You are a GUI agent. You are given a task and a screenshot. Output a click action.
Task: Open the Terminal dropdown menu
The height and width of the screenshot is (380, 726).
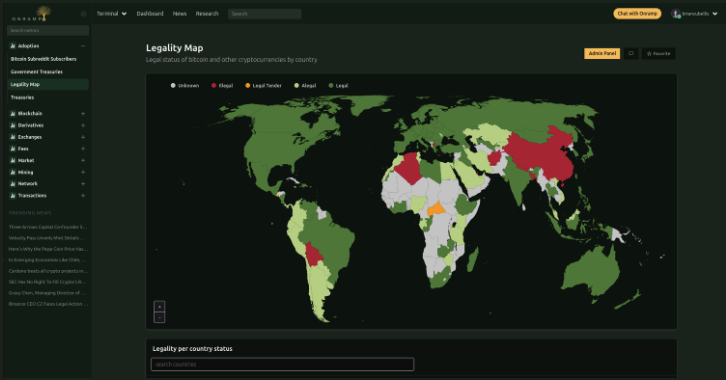click(x=112, y=14)
